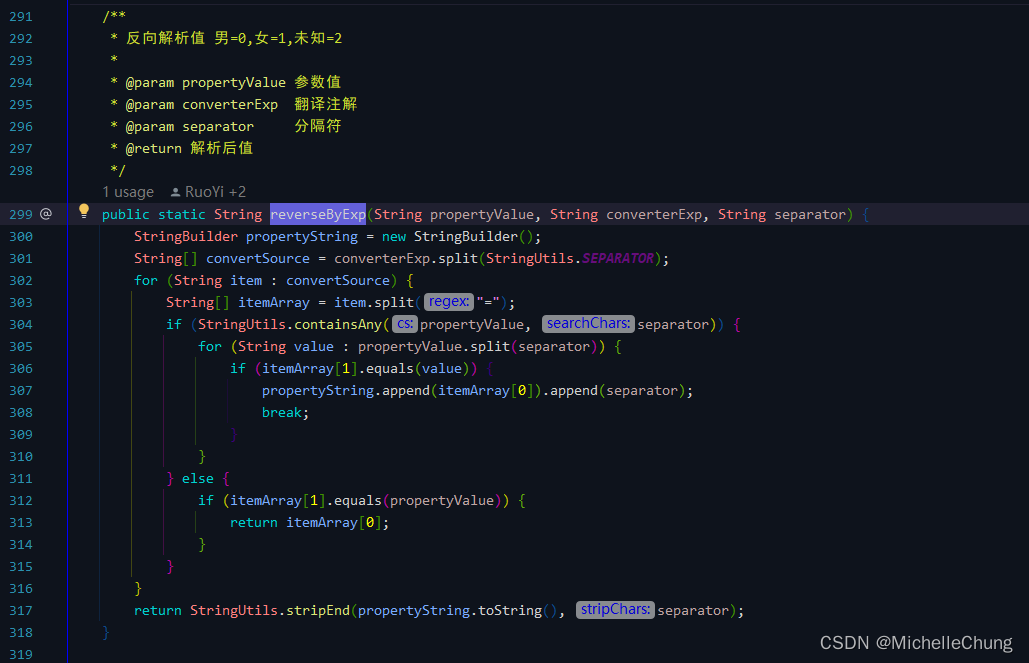The height and width of the screenshot is (663, 1029).
Task: Click the '@return' tag in the Javadoc
Action: (x=154, y=148)
